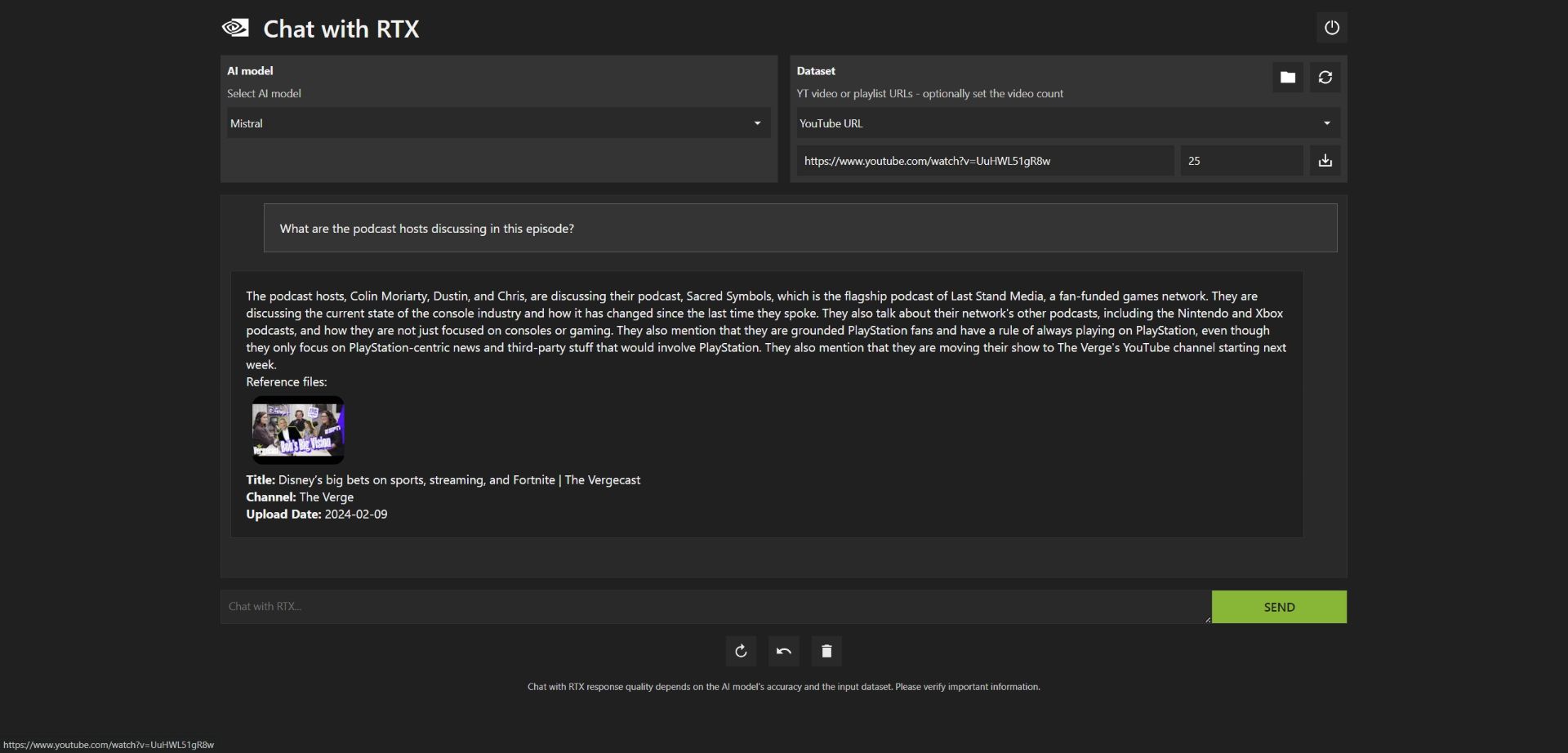This screenshot has height=753, width=1568.
Task: Refresh the dataset with the sync icon
Action: [1325, 78]
